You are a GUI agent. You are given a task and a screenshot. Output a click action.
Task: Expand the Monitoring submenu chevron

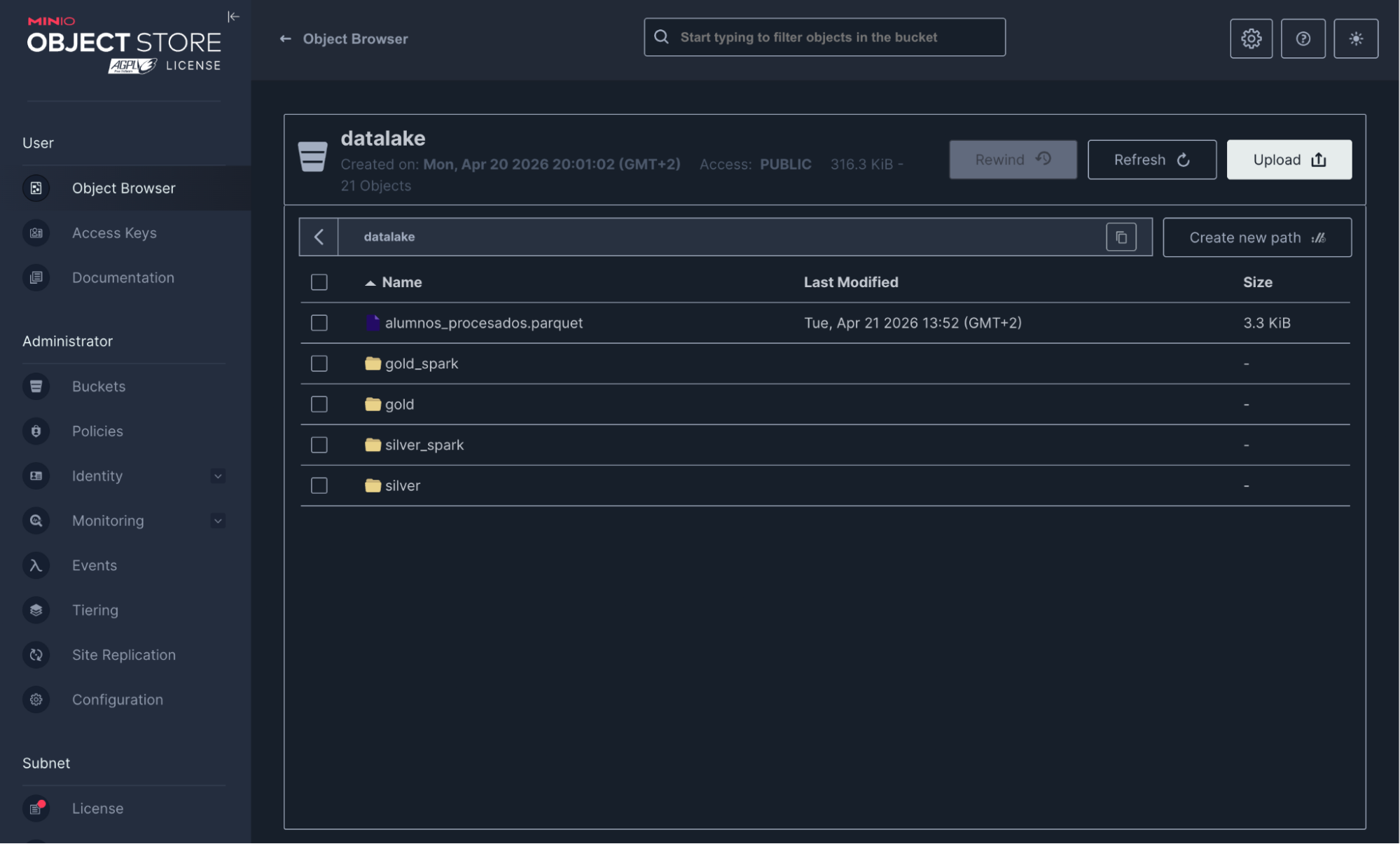tap(218, 521)
